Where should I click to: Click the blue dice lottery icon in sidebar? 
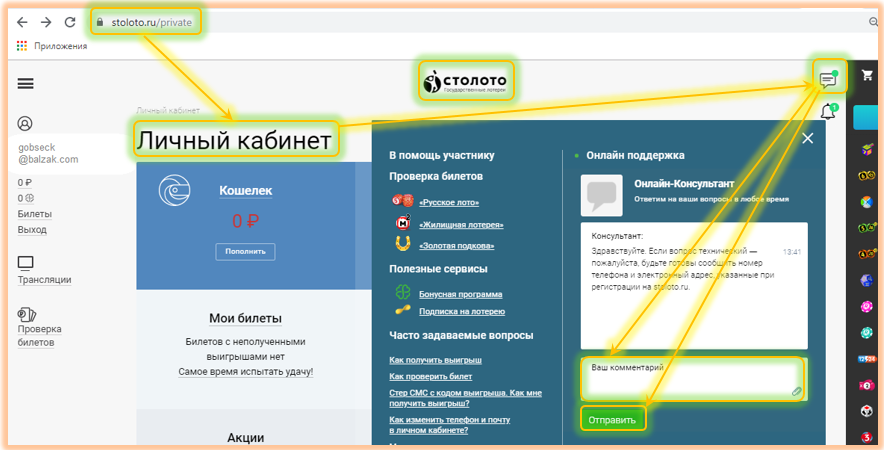pos(867,281)
